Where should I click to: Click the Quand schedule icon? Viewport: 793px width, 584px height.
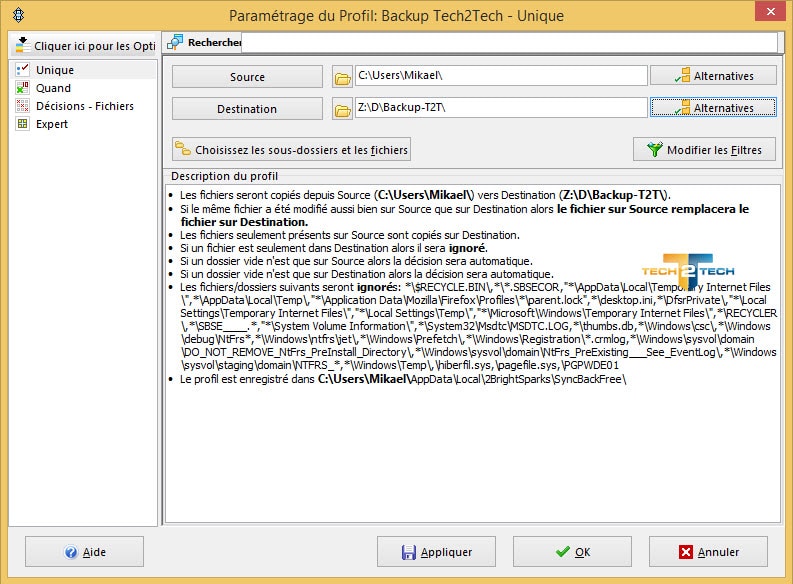(22, 88)
